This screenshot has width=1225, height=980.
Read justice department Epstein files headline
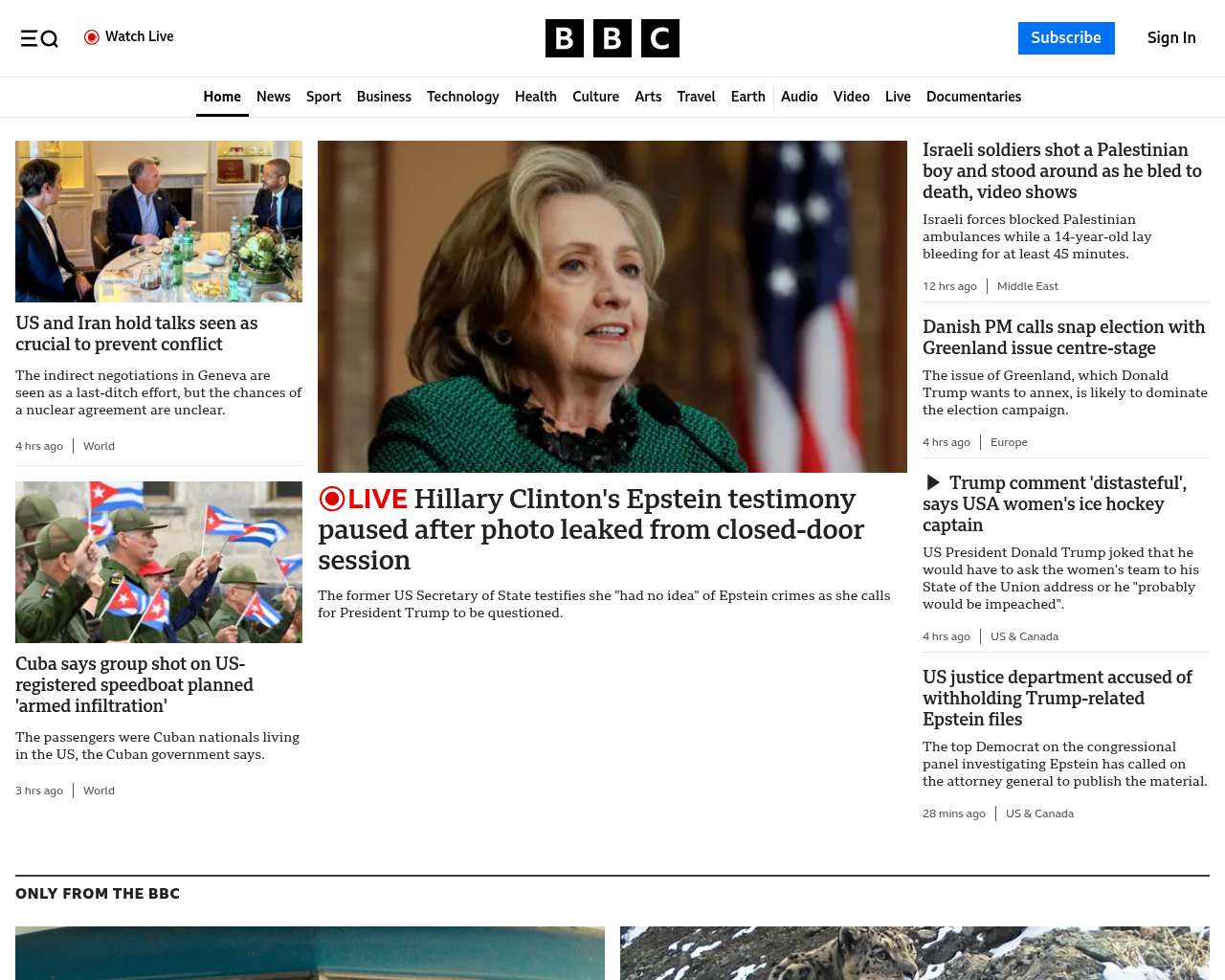coord(1058,698)
